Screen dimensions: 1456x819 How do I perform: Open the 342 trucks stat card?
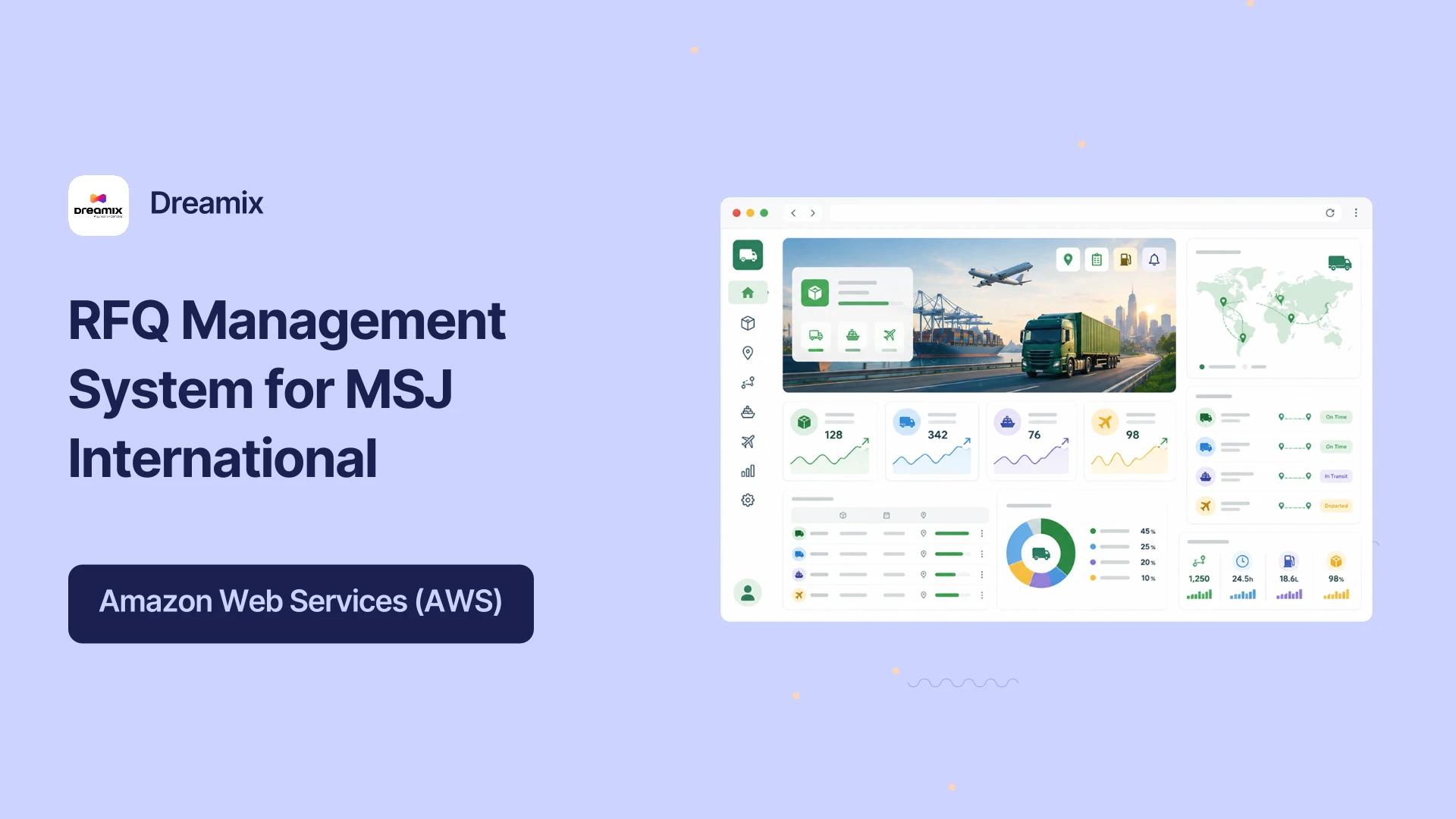[x=932, y=442]
